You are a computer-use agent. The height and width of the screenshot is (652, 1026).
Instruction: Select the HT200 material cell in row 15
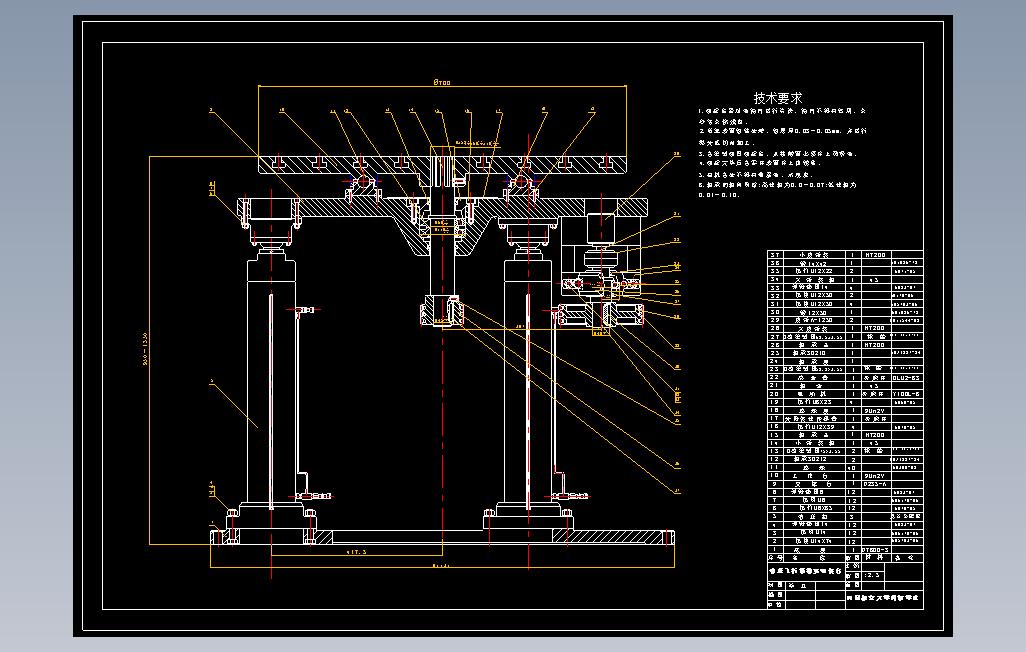click(x=876, y=435)
